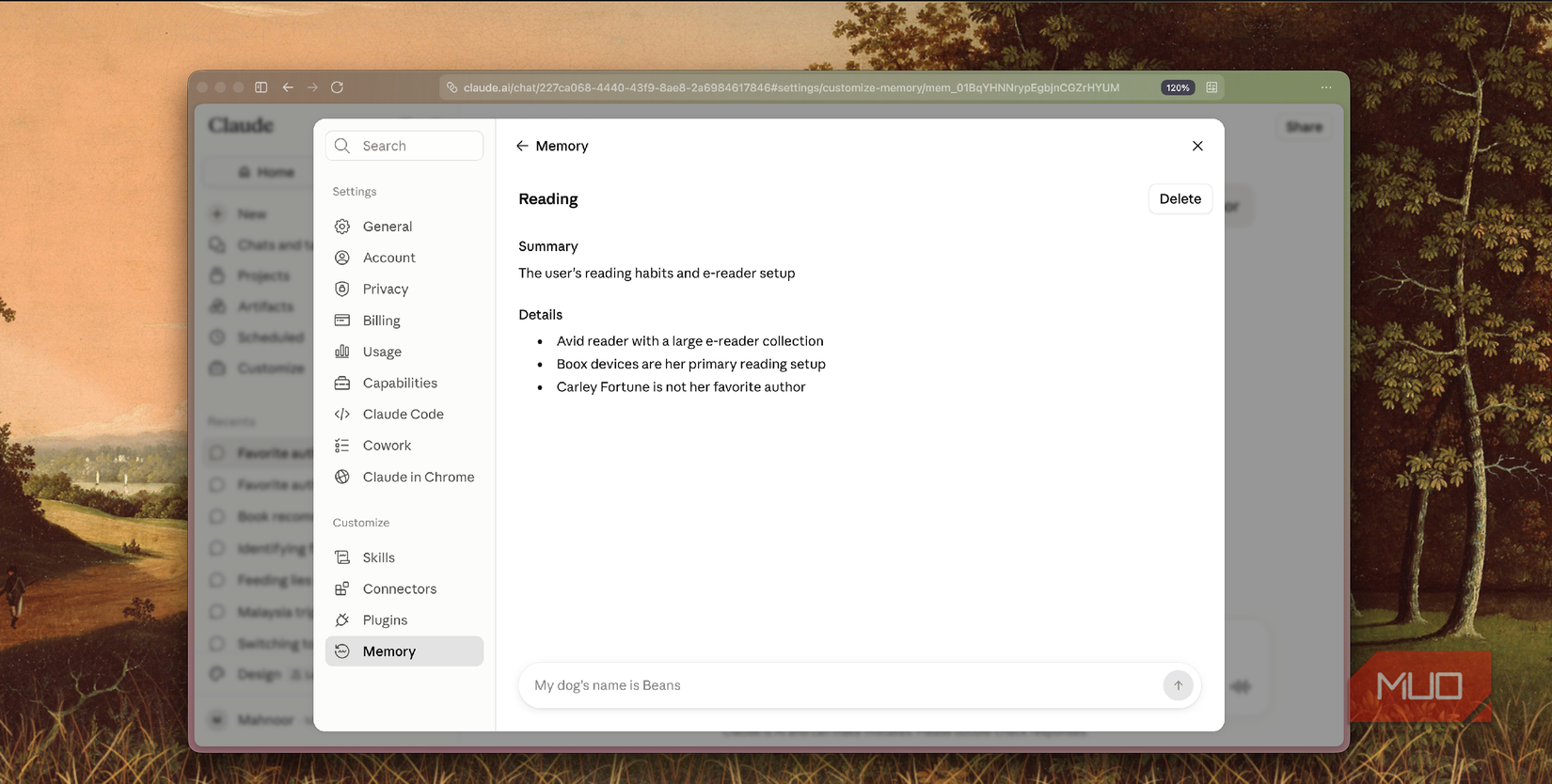Click the Usage bar chart icon

[342, 352]
